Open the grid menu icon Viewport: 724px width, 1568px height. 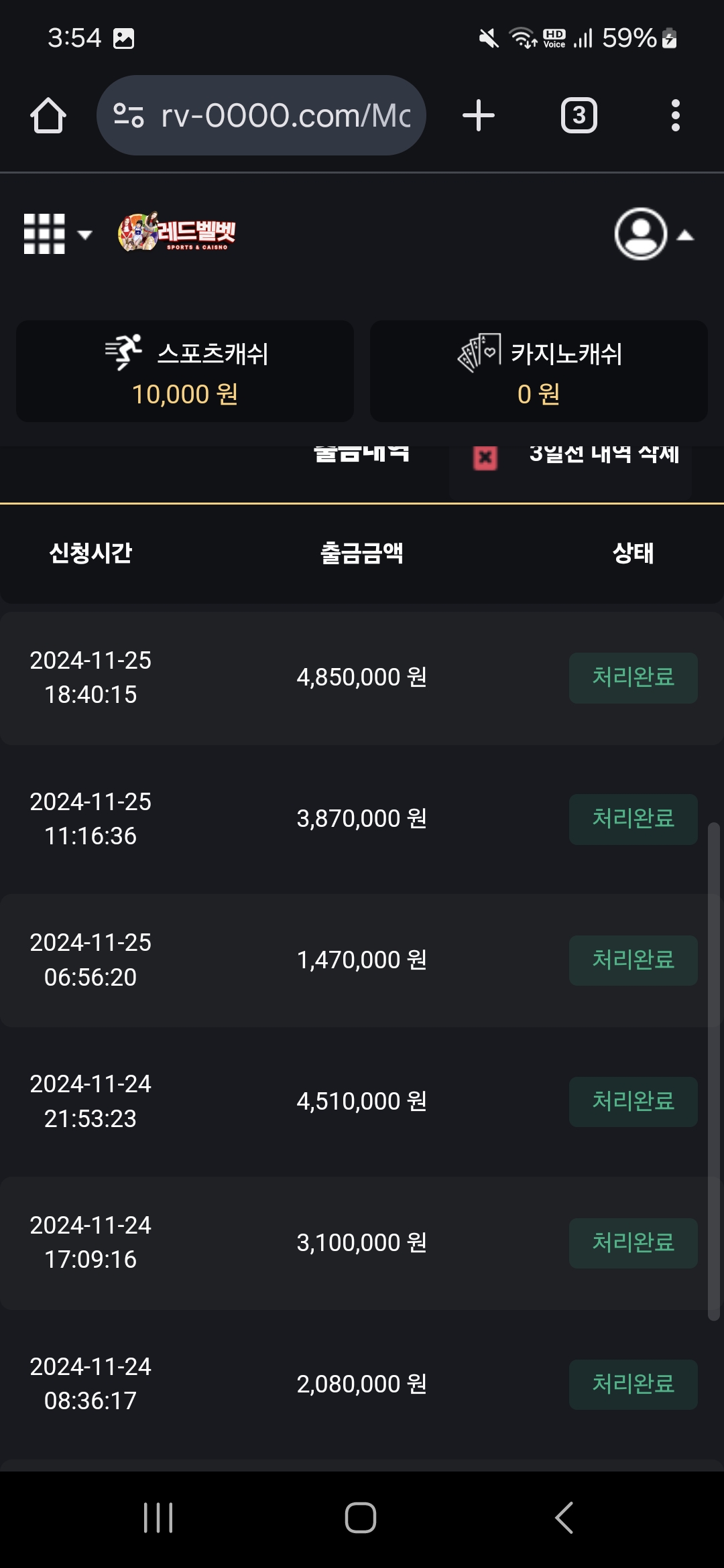point(44,234)
